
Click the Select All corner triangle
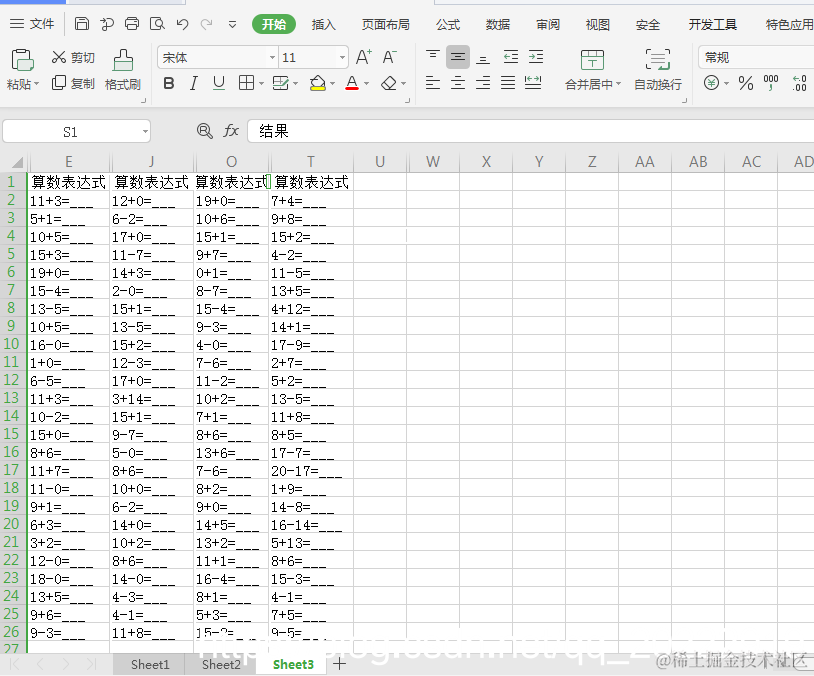click(17, 162)
